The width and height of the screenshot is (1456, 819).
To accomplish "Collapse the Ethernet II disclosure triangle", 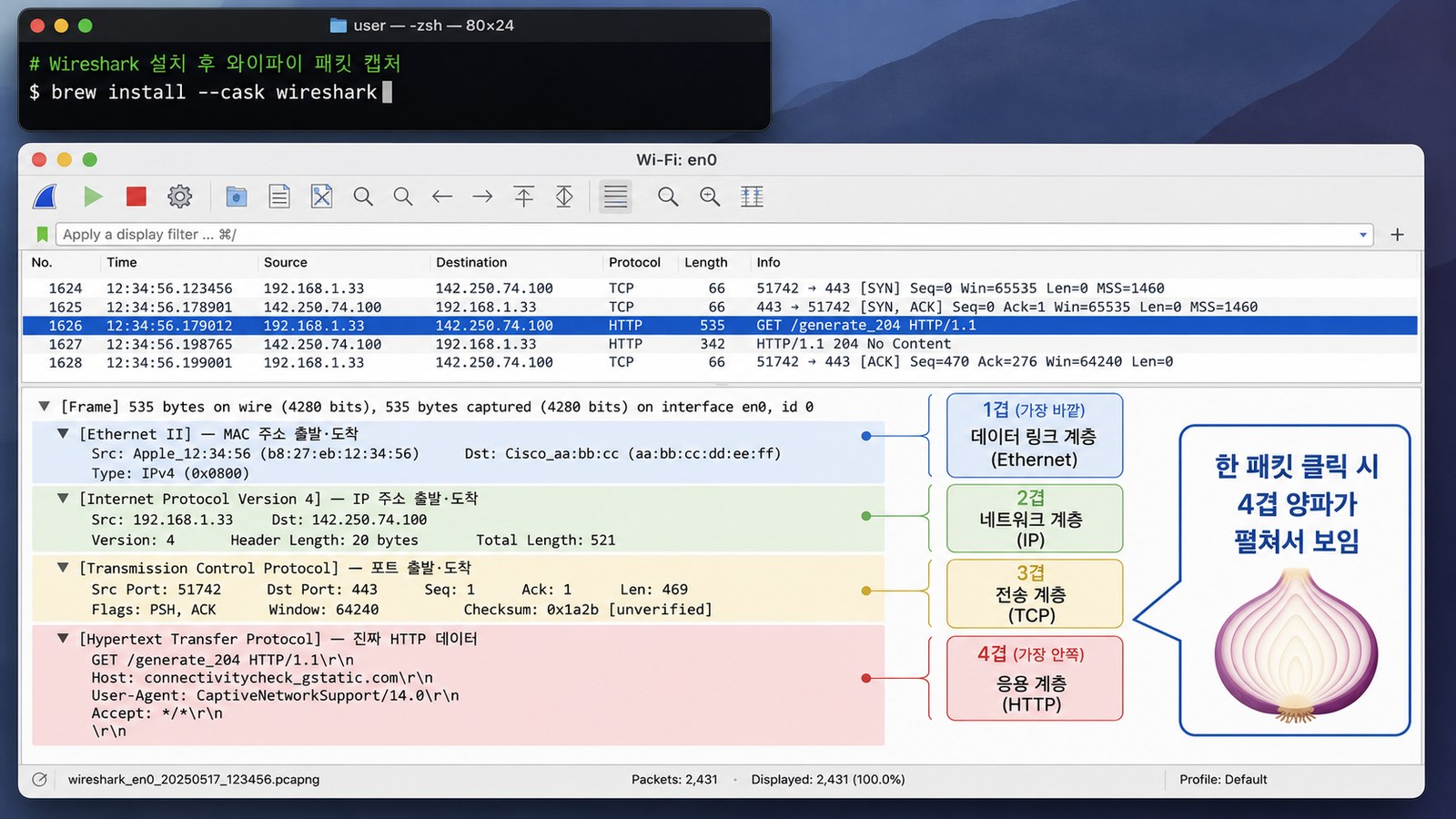I will coord(63,433).
